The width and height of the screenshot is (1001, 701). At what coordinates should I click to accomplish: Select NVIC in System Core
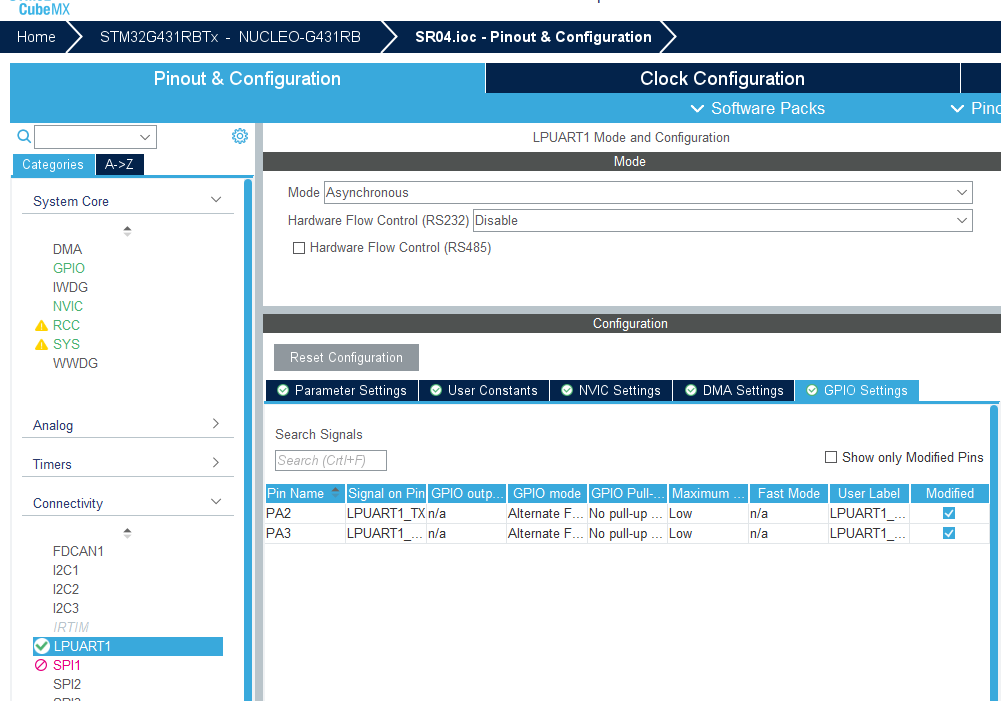(68, 306)
